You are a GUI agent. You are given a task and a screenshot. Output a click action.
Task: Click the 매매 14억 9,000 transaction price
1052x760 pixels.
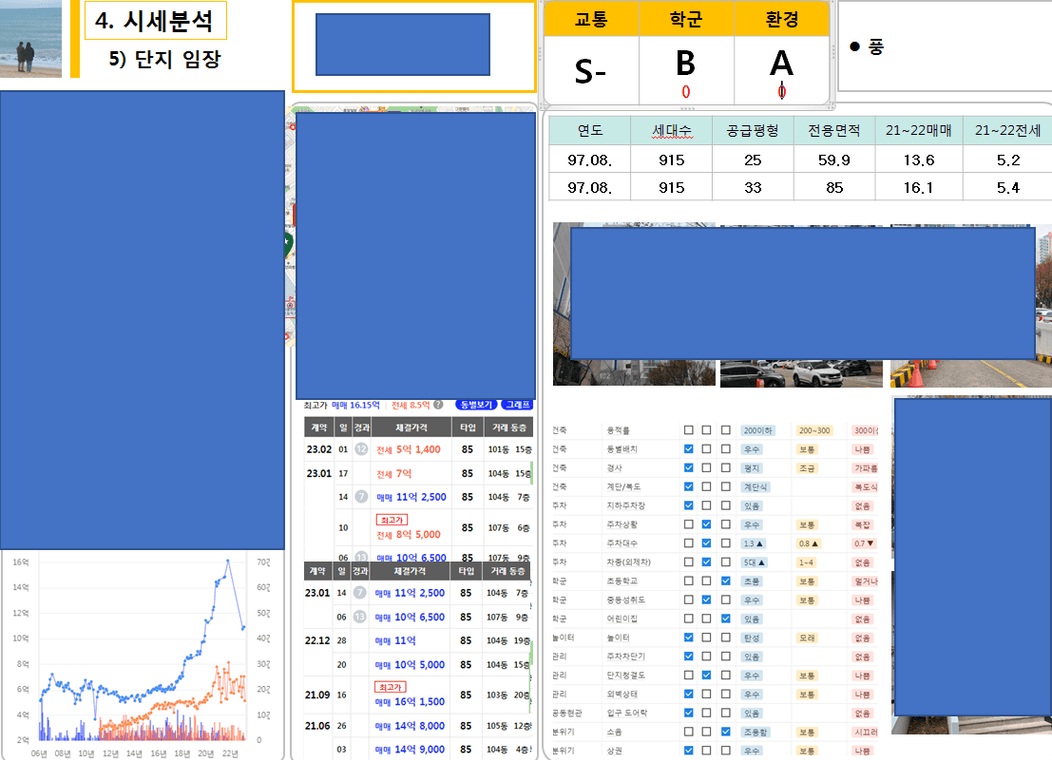pyautogui.click(x=410, y=749)
